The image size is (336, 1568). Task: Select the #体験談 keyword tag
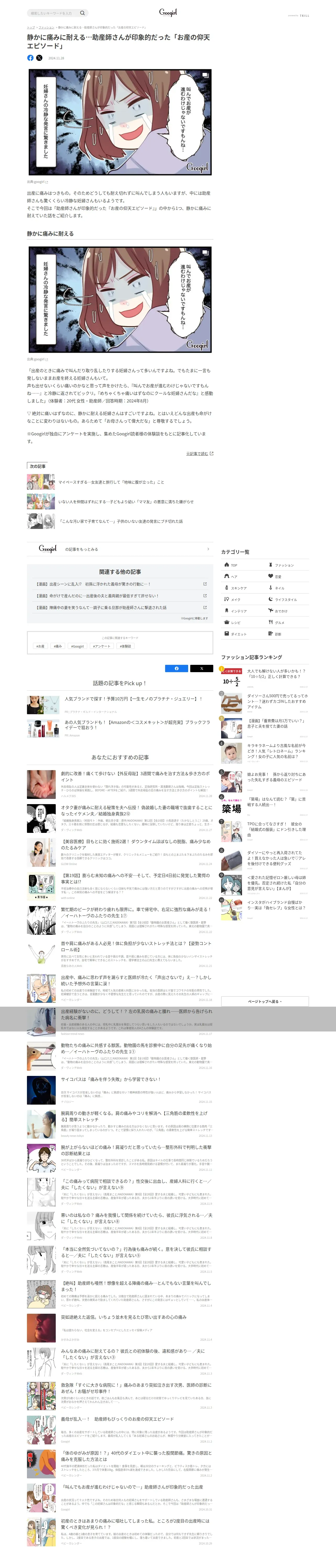pos(125,647)
